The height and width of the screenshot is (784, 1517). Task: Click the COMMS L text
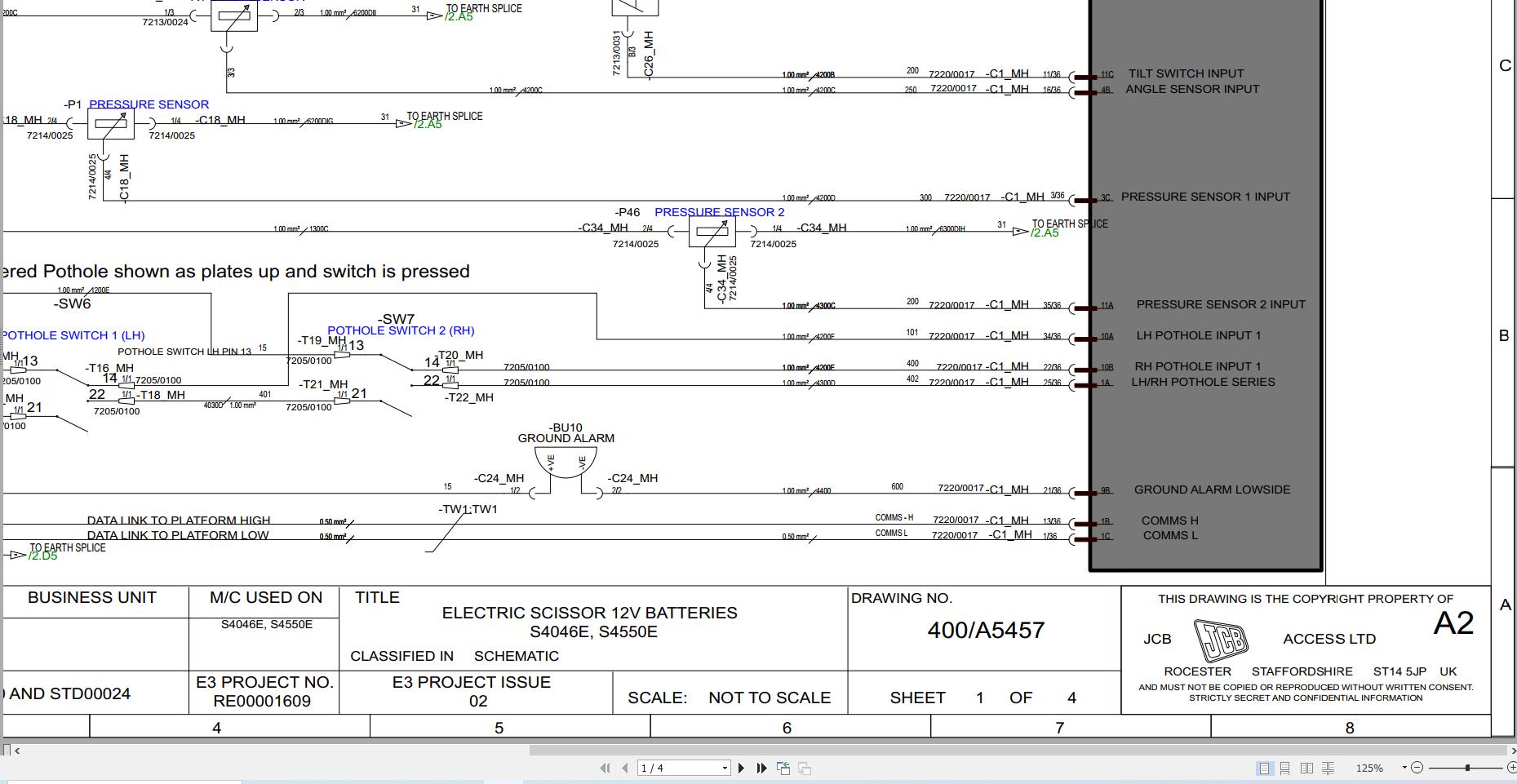point(1170,535)
